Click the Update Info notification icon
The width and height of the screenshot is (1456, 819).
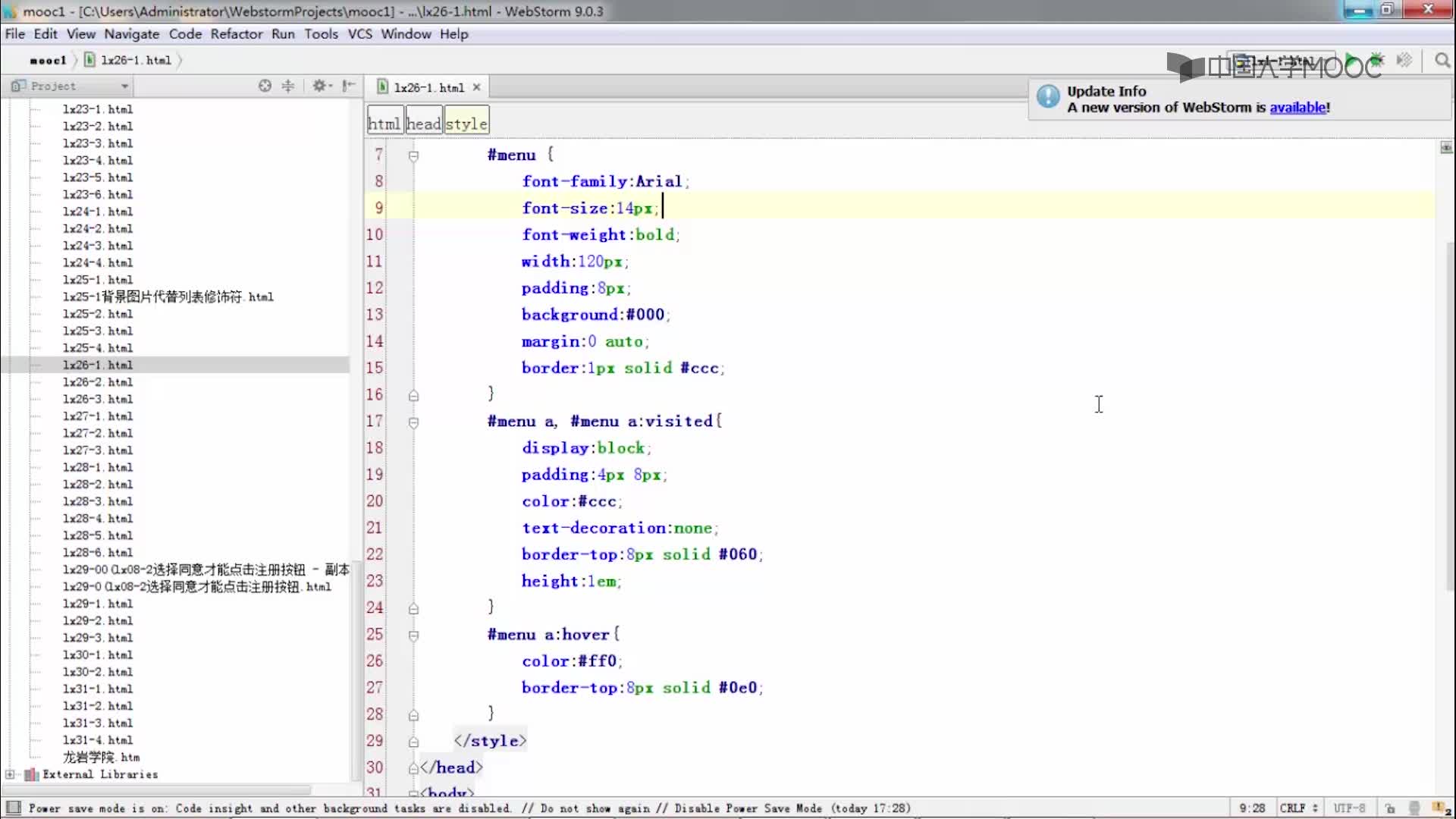point(1048,96)
